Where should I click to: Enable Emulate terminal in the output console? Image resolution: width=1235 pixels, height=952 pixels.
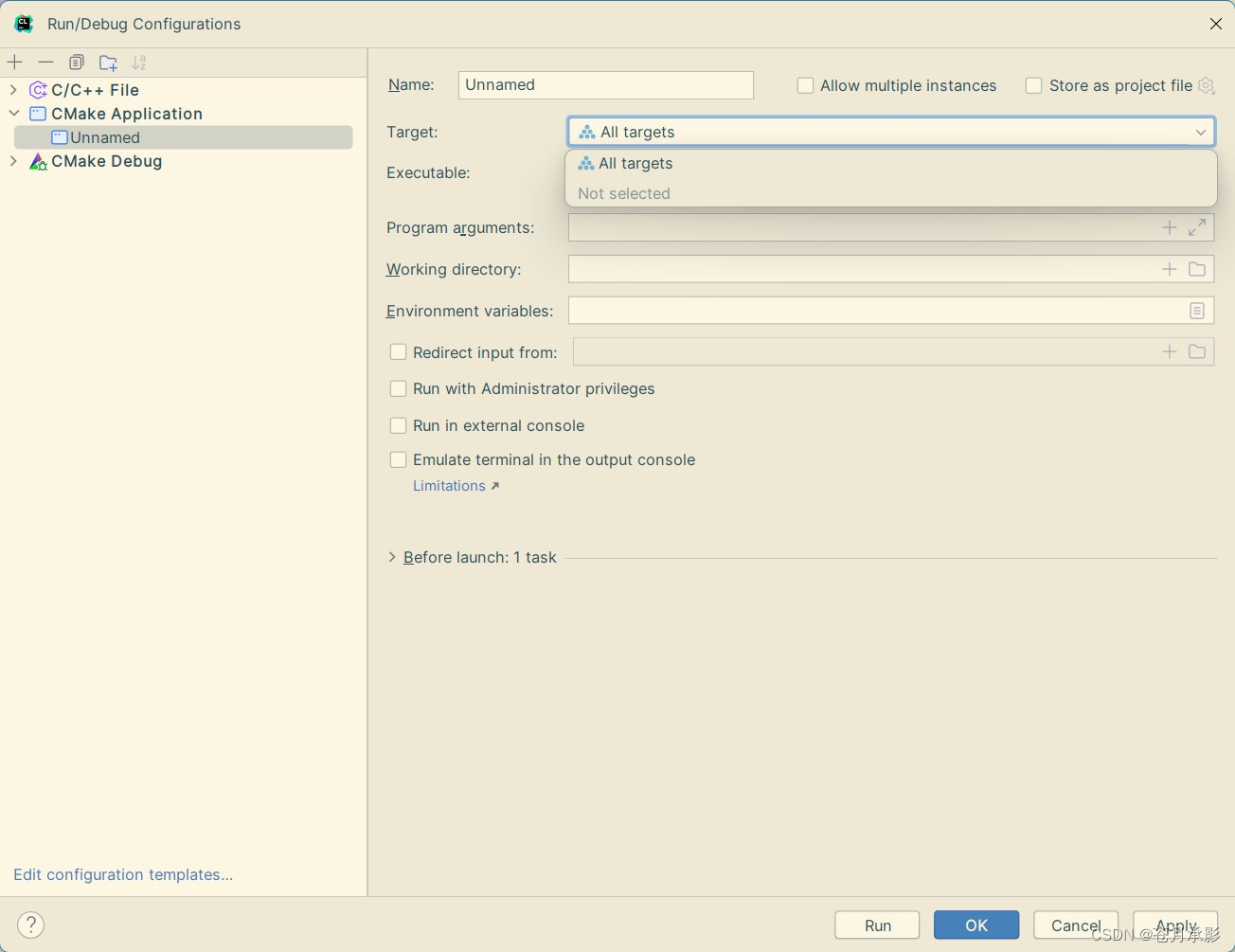coord(399,459)
